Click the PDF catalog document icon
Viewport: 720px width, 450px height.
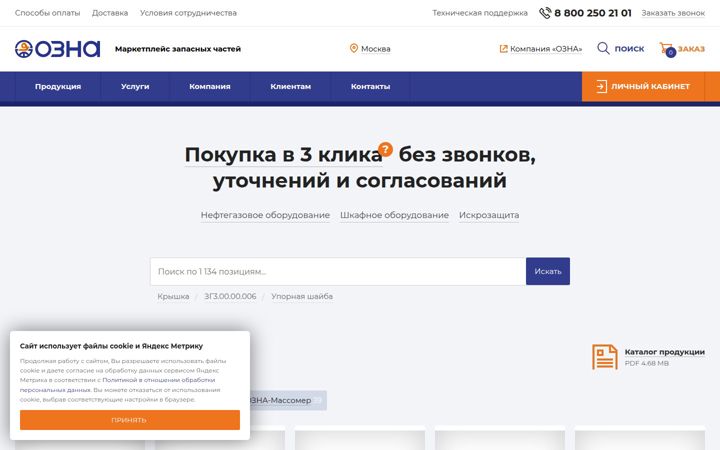click(x=604, y=357)
